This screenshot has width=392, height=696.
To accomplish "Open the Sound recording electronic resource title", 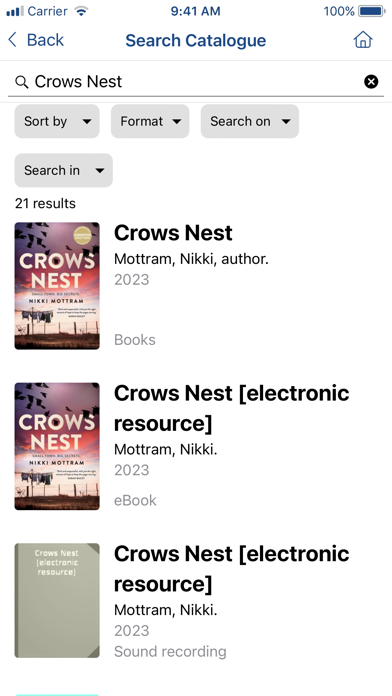I will coord(232,568).
